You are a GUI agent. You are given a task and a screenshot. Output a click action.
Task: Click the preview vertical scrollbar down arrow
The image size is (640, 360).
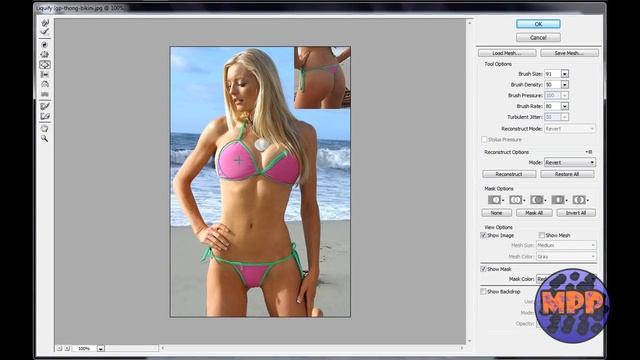tap(469, 341)
